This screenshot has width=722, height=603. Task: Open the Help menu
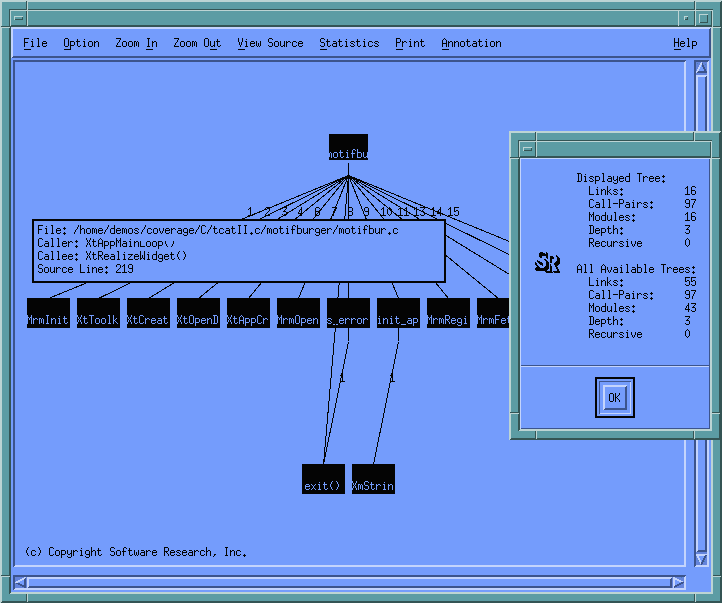[x=685, y=43]
